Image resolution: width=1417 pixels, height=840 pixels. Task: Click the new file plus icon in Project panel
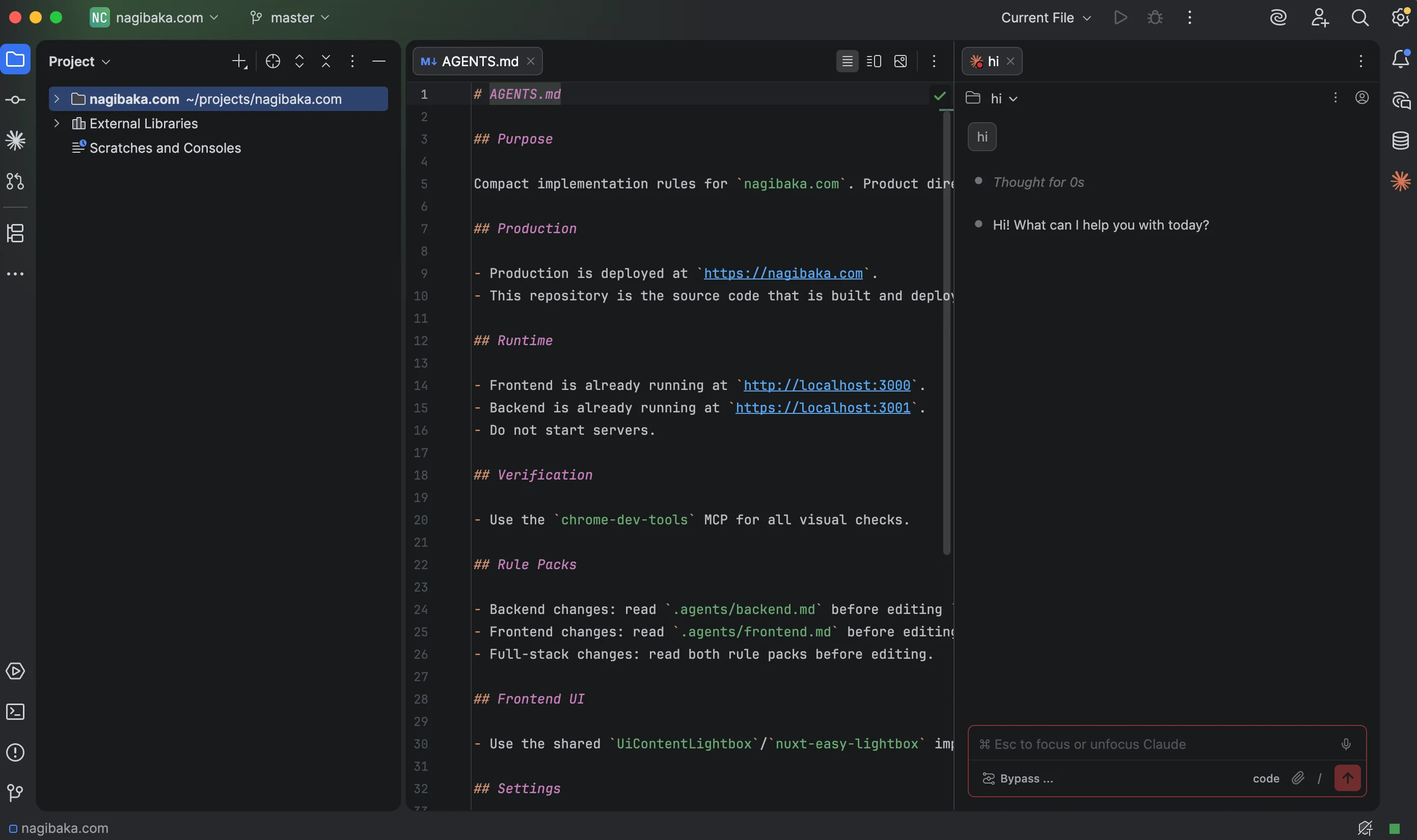(239, 61)
